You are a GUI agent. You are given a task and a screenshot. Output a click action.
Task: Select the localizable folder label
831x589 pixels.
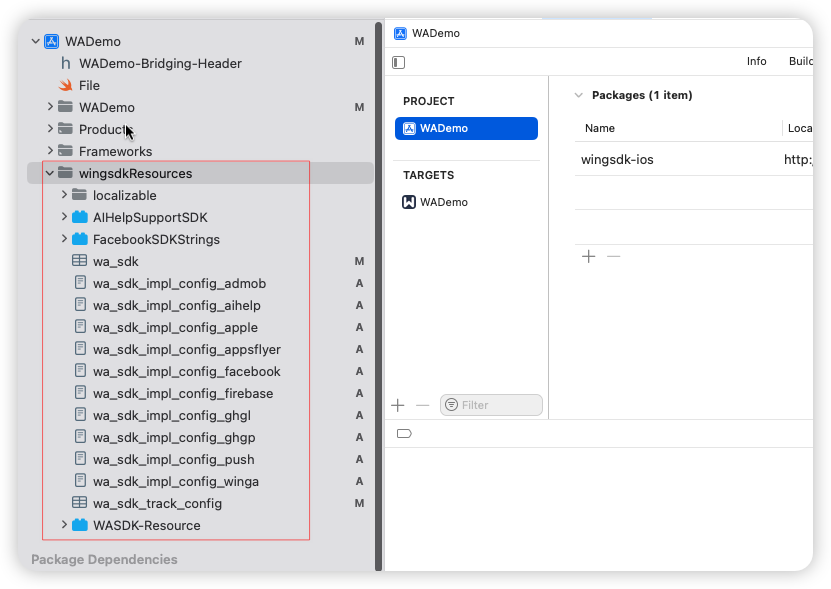pos(125,195)
